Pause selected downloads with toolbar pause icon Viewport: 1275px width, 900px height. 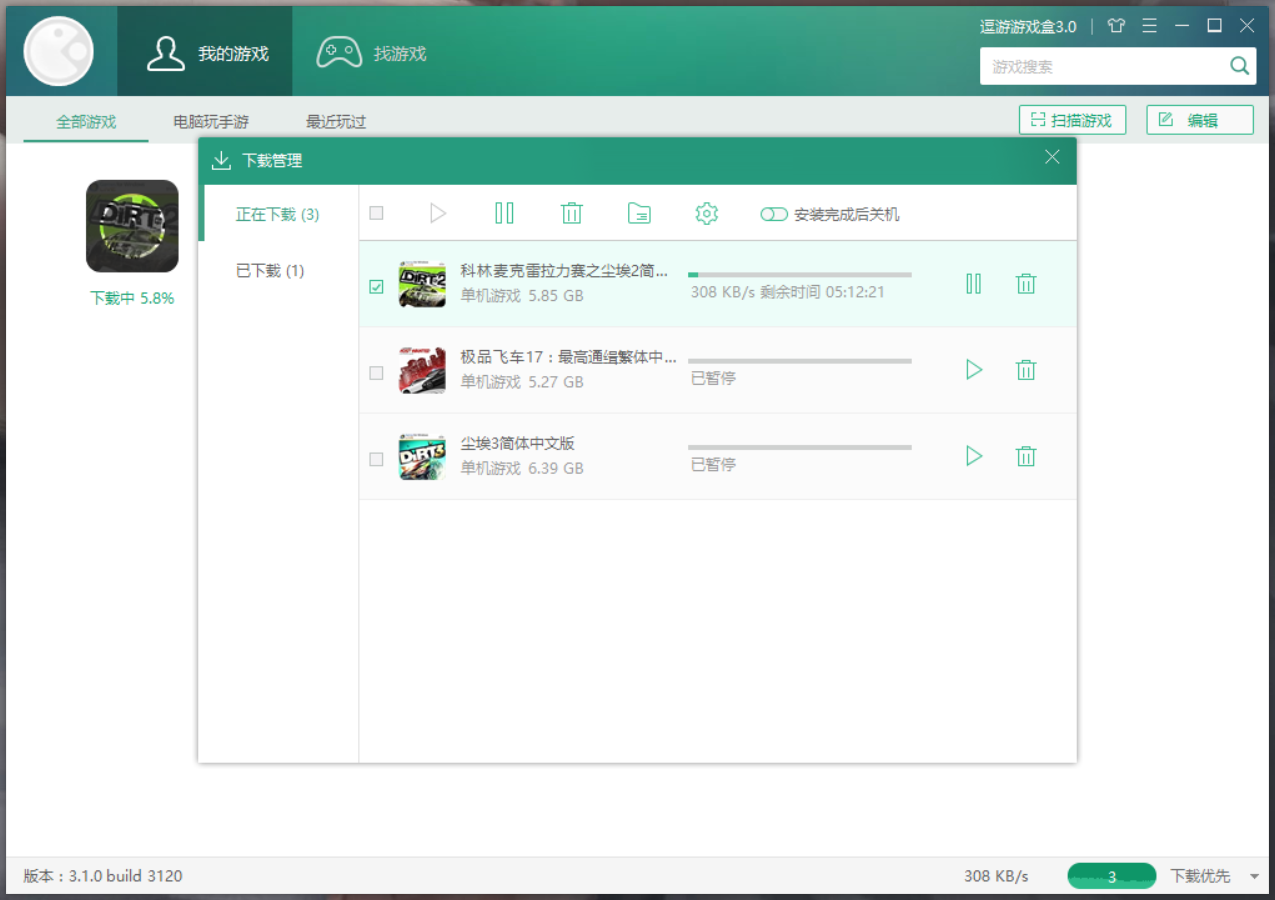coord(504,213)
